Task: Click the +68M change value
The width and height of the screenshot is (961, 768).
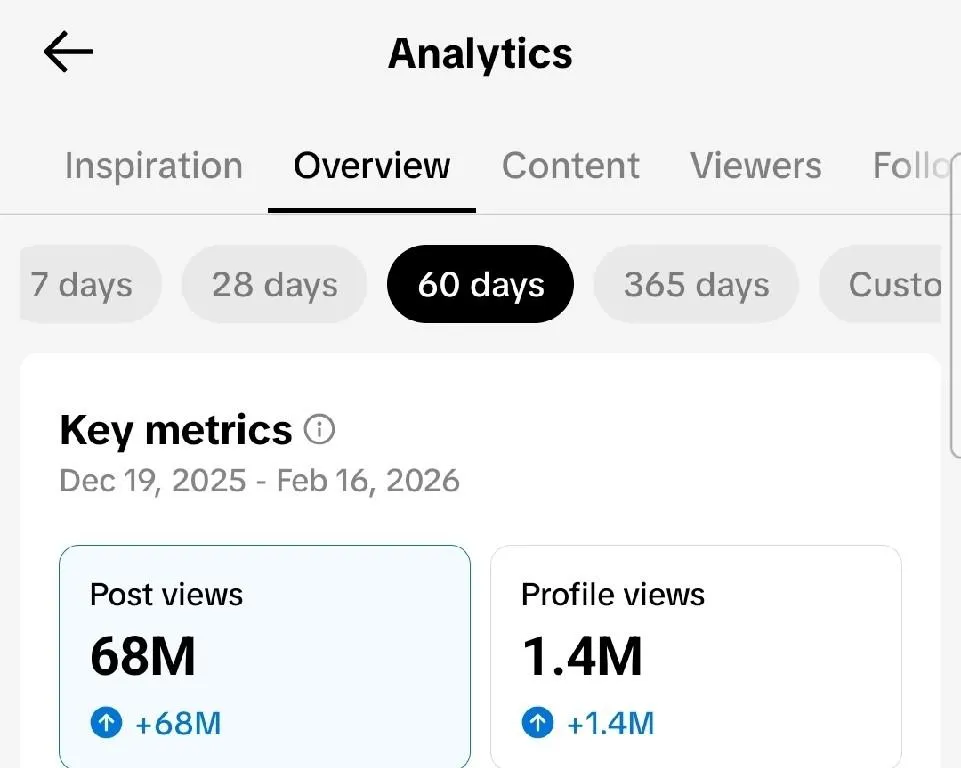Action: (178, 723)
